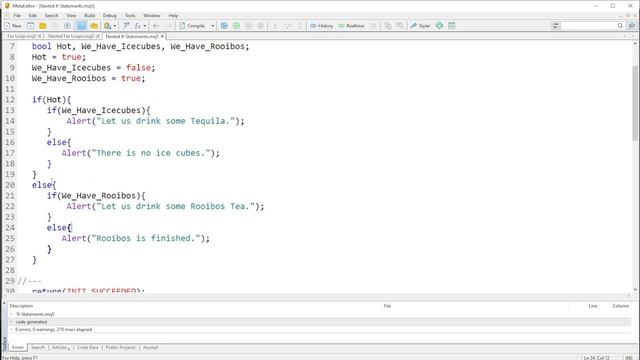Click the new tab window icon beside New
The height and width of the screenshot is (360, 640).
click(31, 26)
